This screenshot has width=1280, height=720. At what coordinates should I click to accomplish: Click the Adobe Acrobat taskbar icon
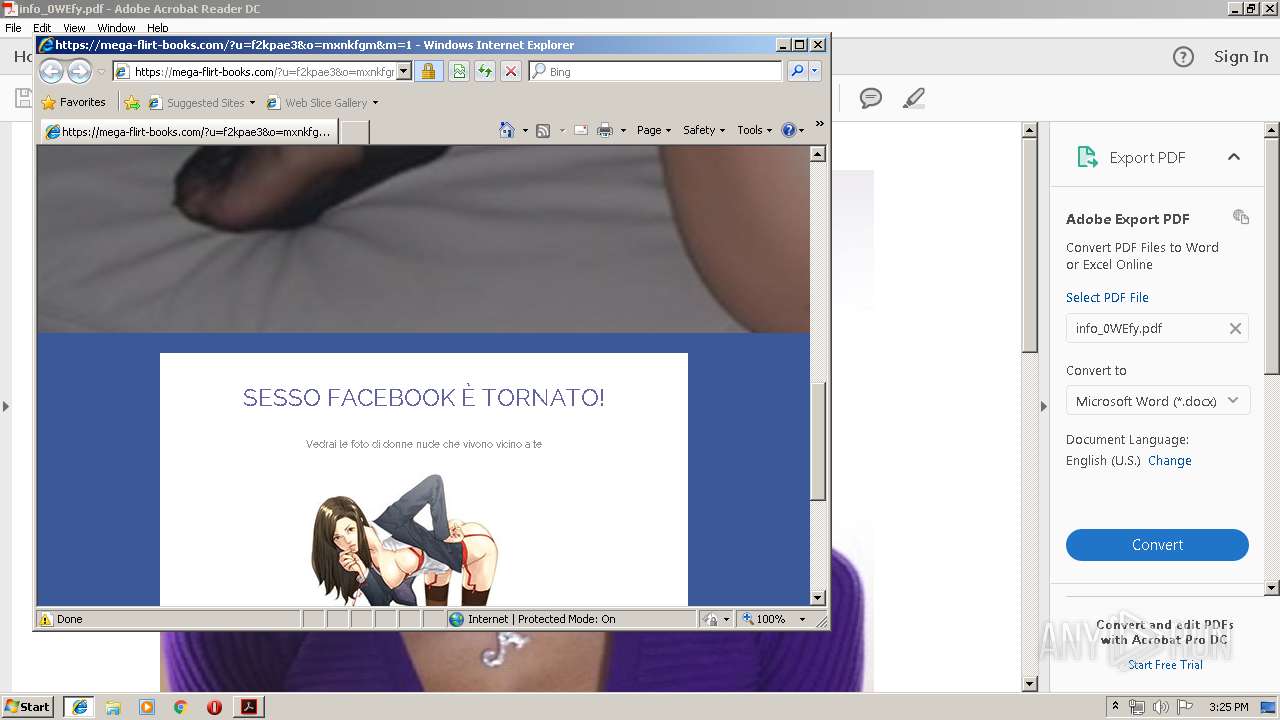point(249,707)
